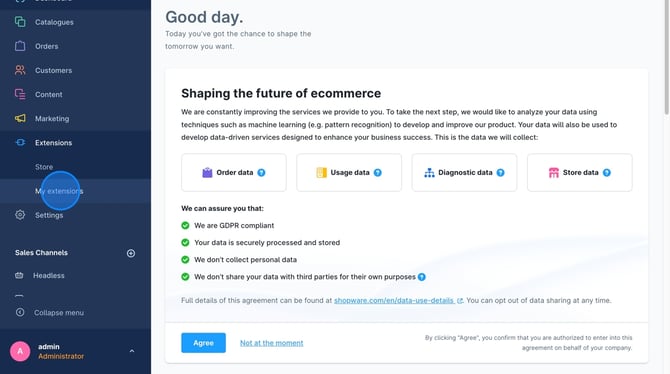670x374 pixels.
Task: Show help for Diagnostic data
Action: [x=500, y=173]
